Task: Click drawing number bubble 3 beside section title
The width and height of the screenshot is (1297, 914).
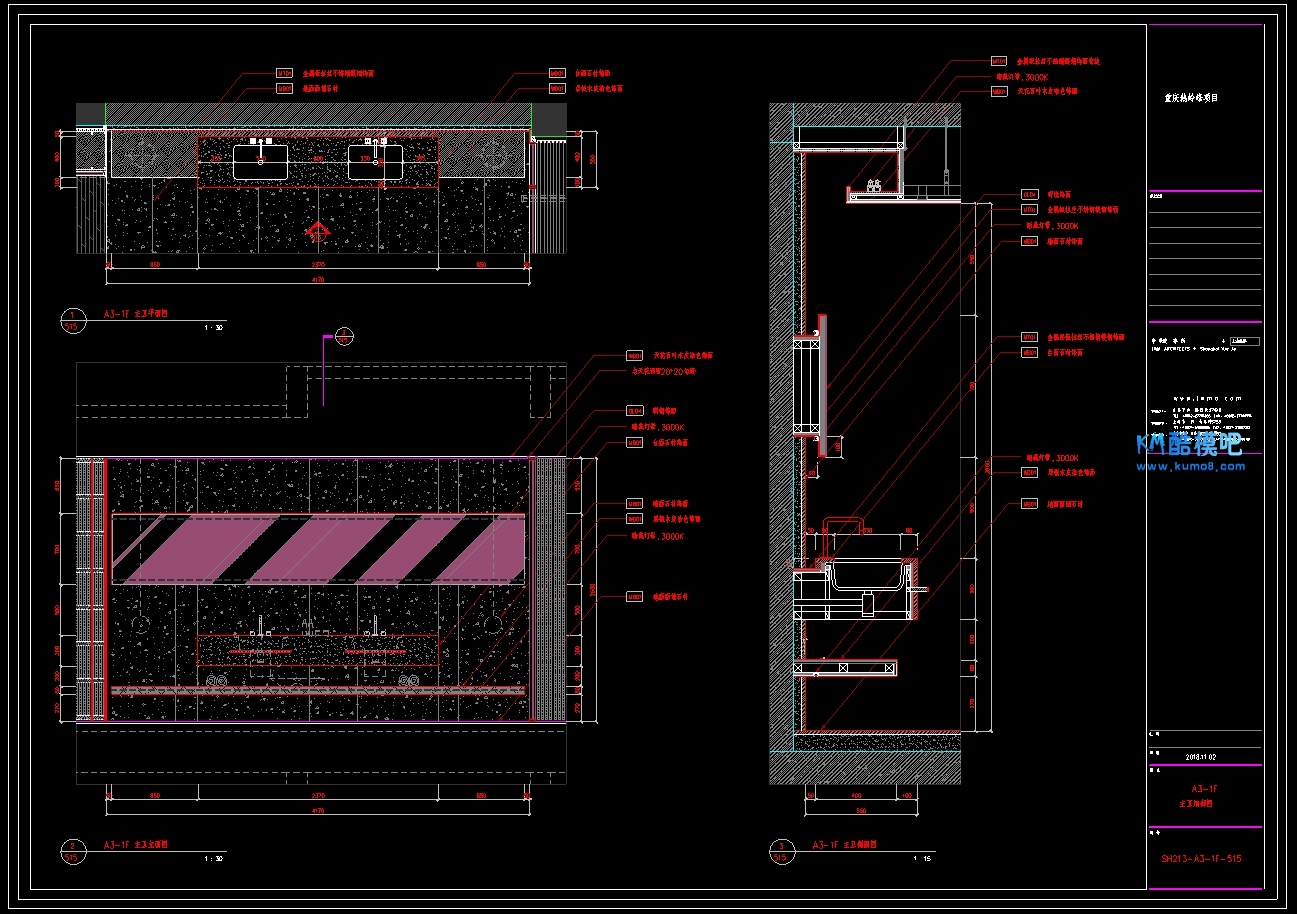Action: (778, 850)
